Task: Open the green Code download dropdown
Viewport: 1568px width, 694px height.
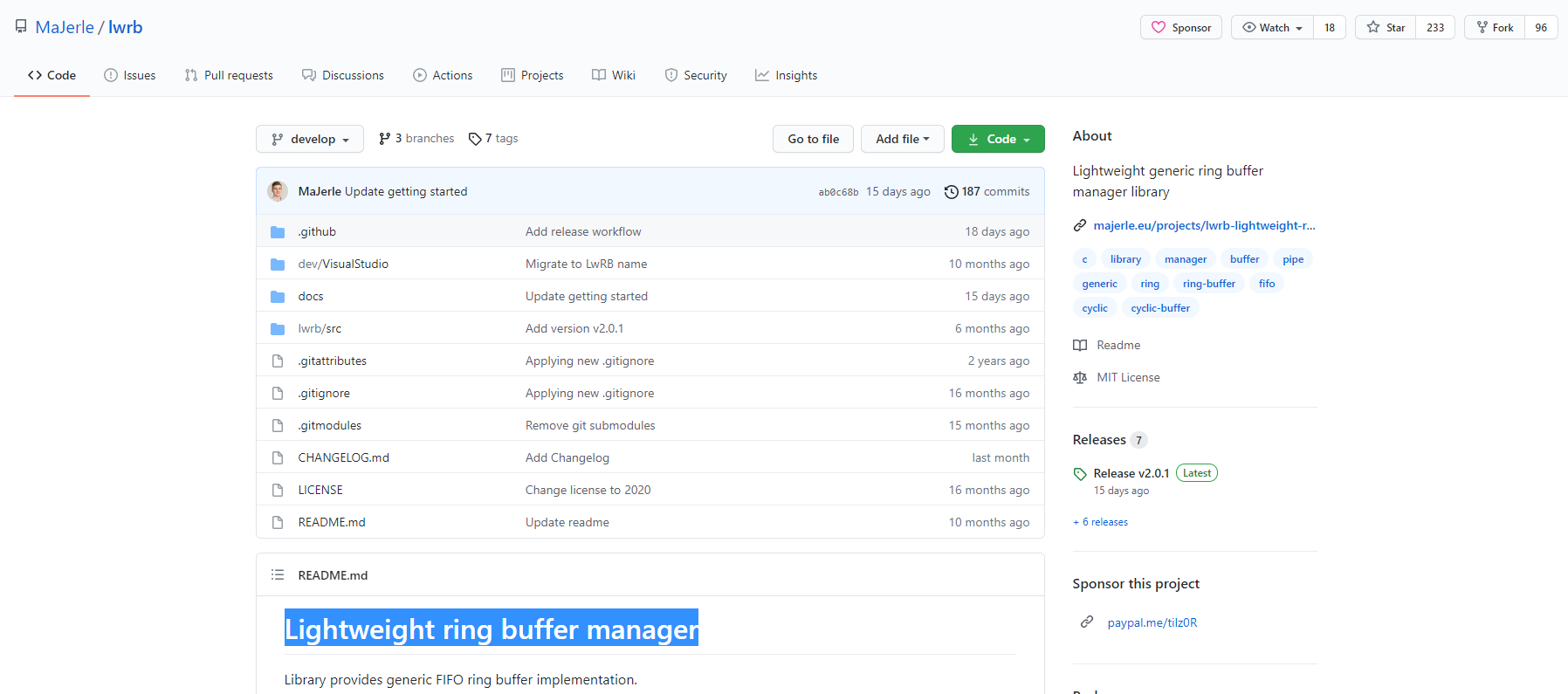Action: tap(998, 139)
